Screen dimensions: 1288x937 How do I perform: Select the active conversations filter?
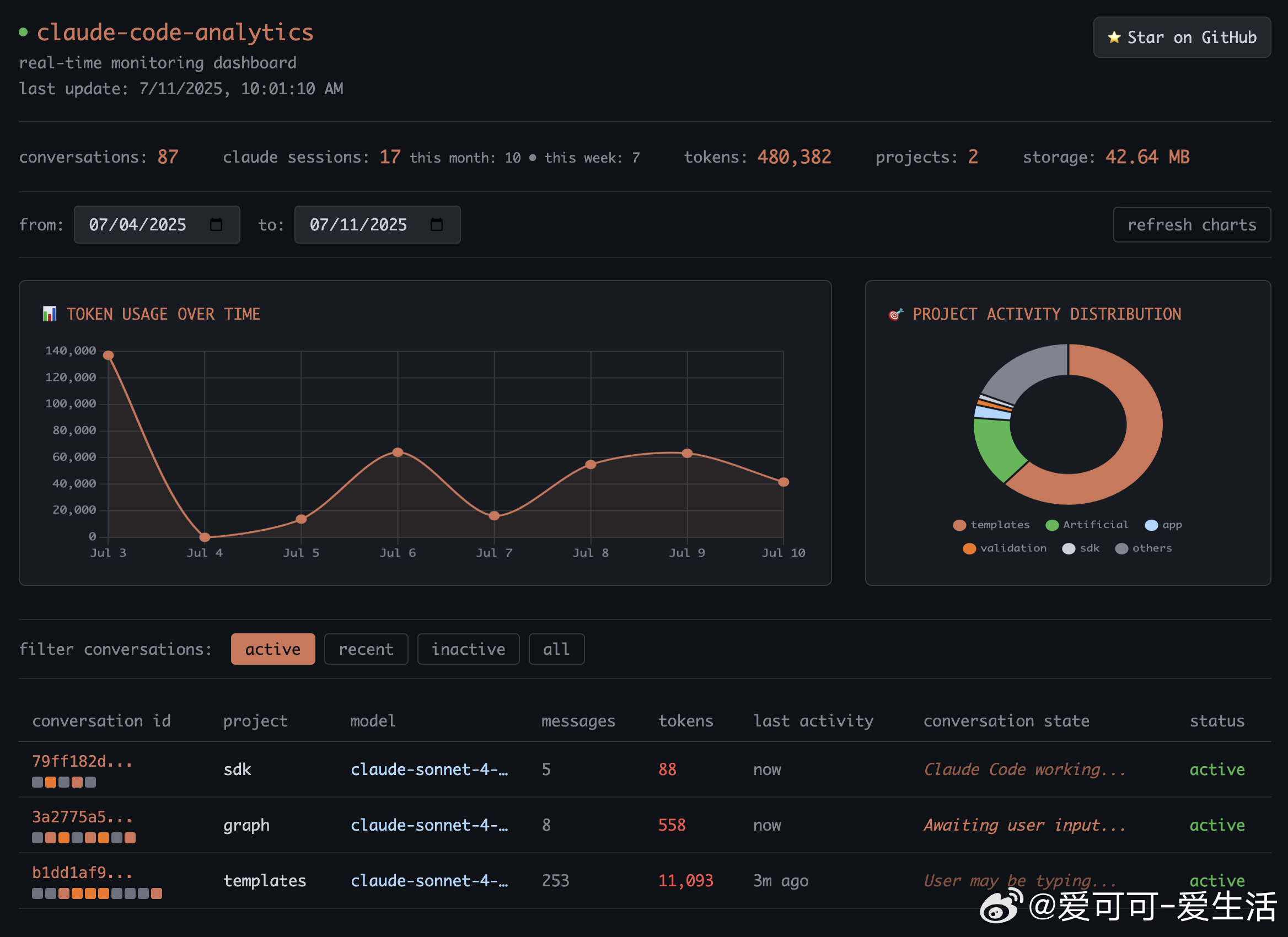pos(272,649)
